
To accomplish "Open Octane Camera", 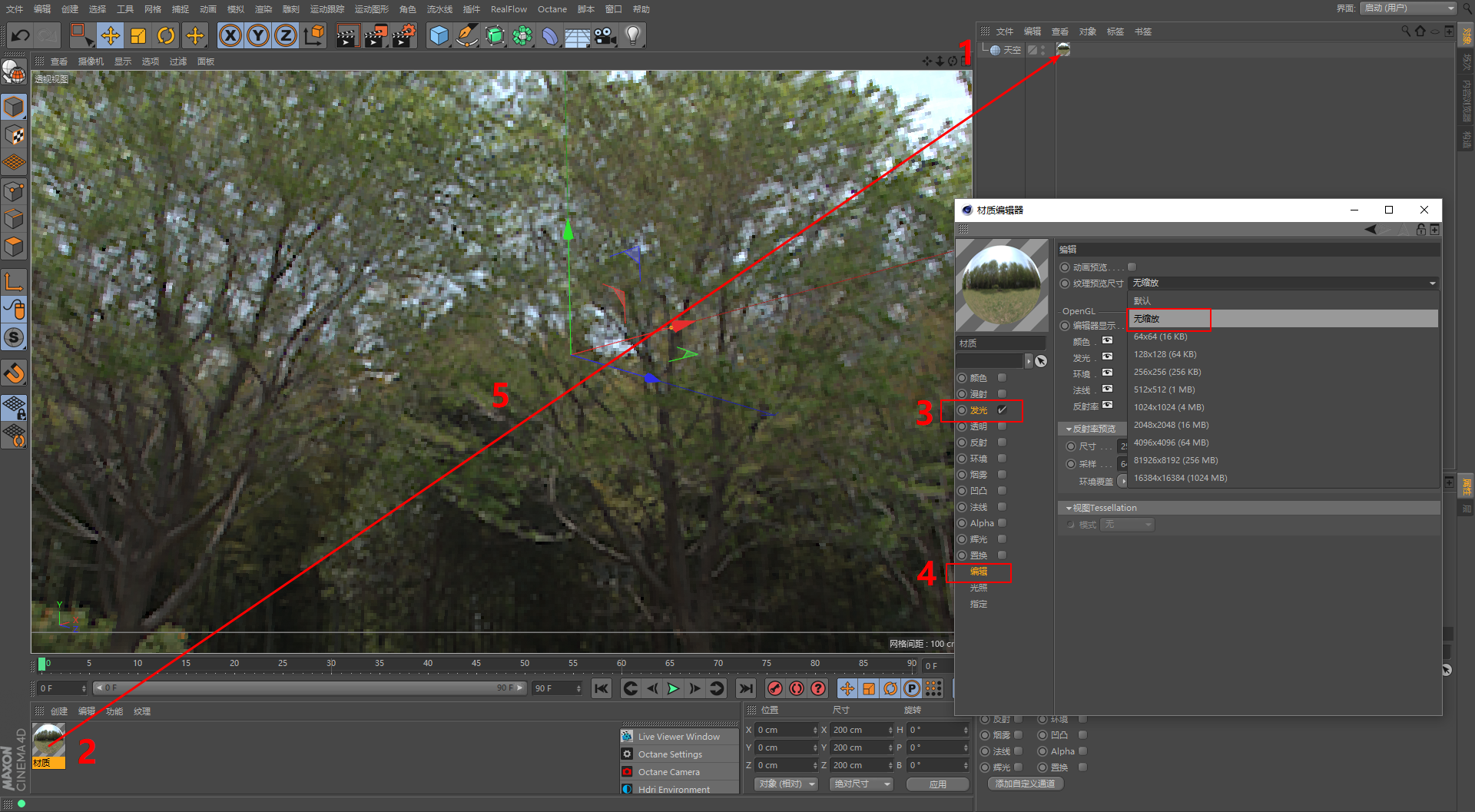I will pyautogui.click(x=679, y=772).
